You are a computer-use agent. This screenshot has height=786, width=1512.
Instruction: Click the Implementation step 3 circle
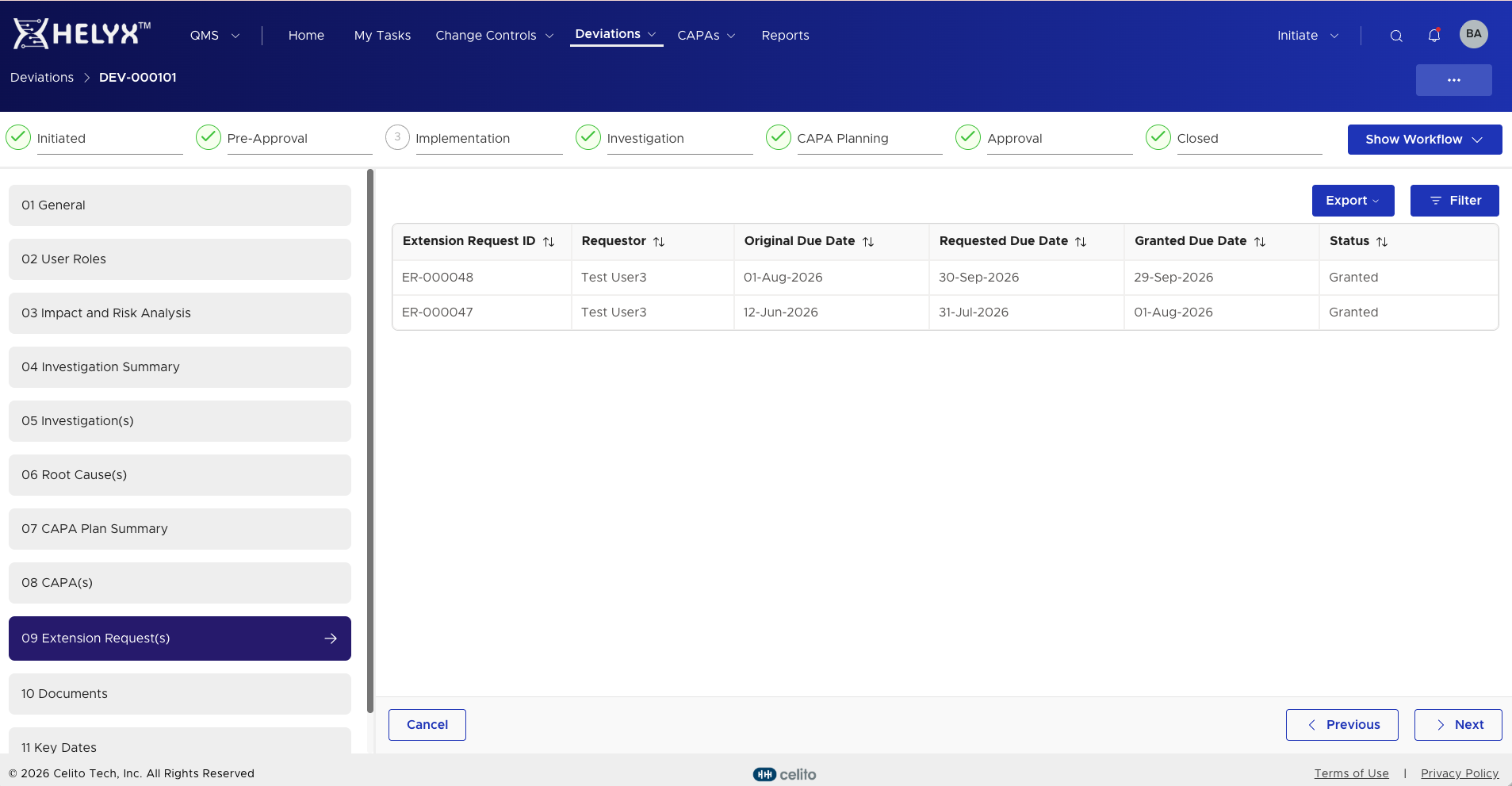click(x=397, y=137)
